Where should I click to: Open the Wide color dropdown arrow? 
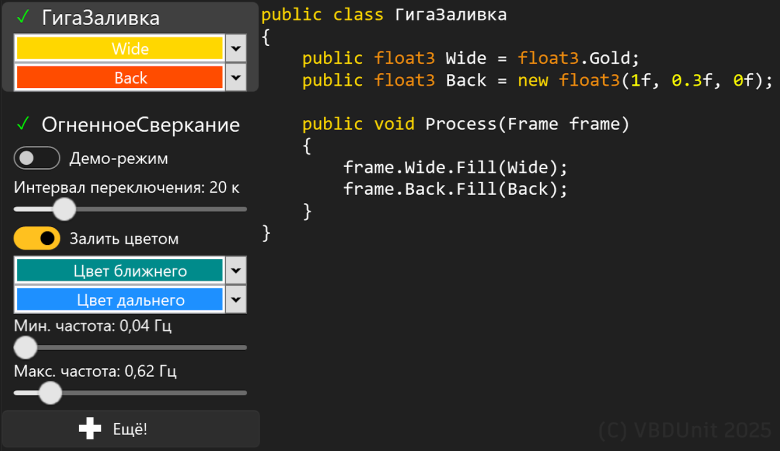(236, 48)
